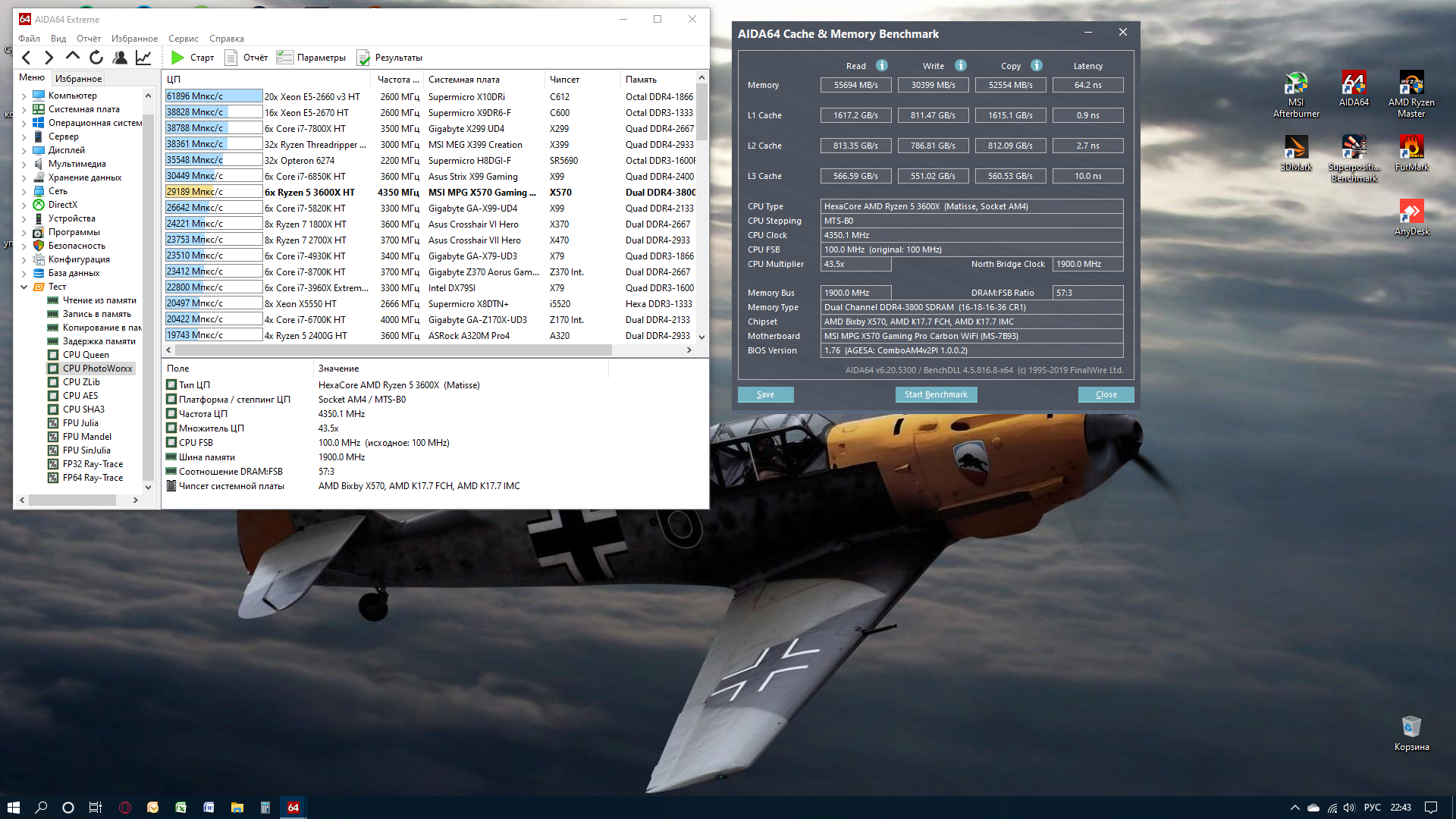
Task: Open the Report toolbar icon
Action: (x=231, y=58)
